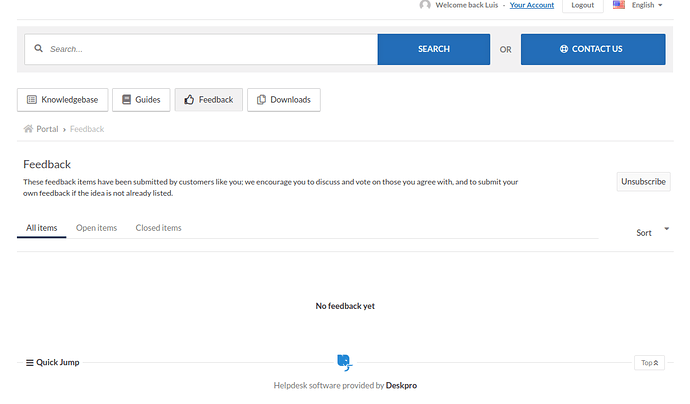690x404 pixels.
Task: Open the Downloads section
Action: (284, 100)
